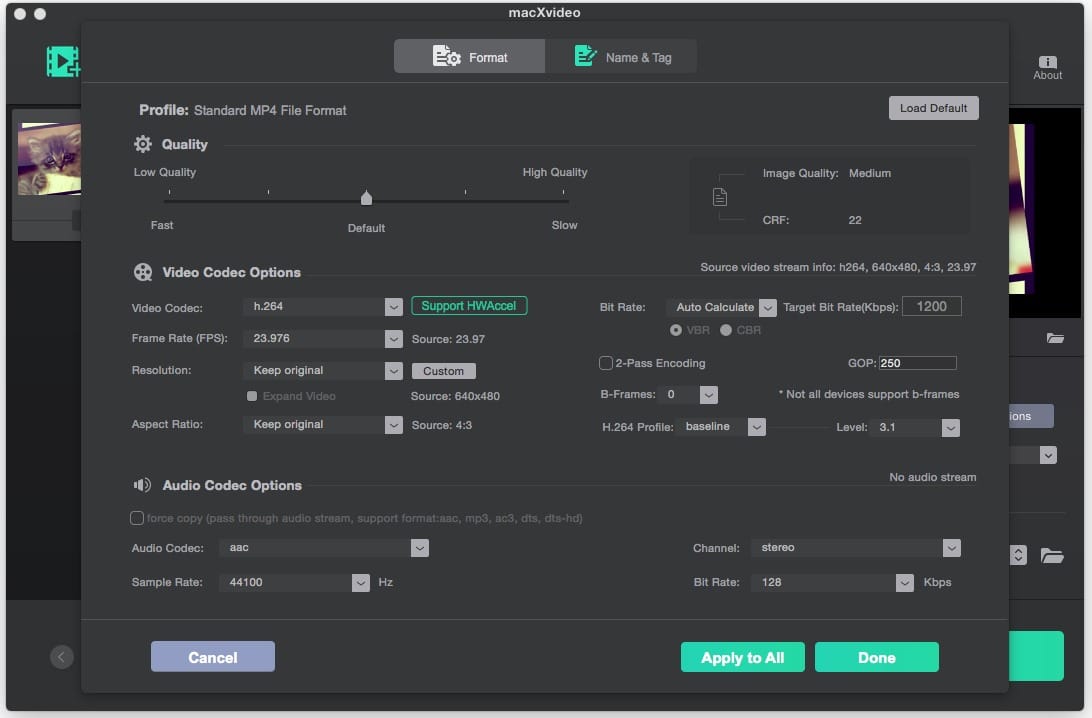Select the Format tab
Viewport: 1092px width, 718px height.
pyautogui.click(x=470, y=57)
